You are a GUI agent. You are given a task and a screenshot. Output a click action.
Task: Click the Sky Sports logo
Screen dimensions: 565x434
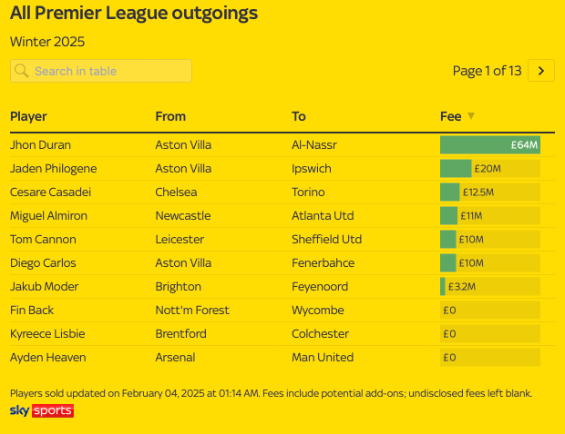pyautogui.click(x=42, y=411)
